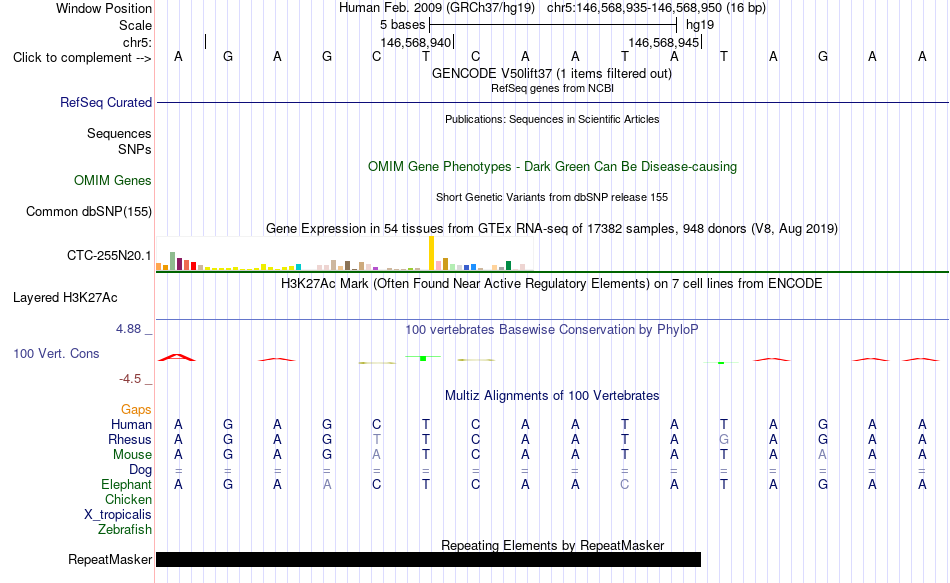Click the first light gray A in Mouse row
Screen dimensions: 950x583
(376, 455)
